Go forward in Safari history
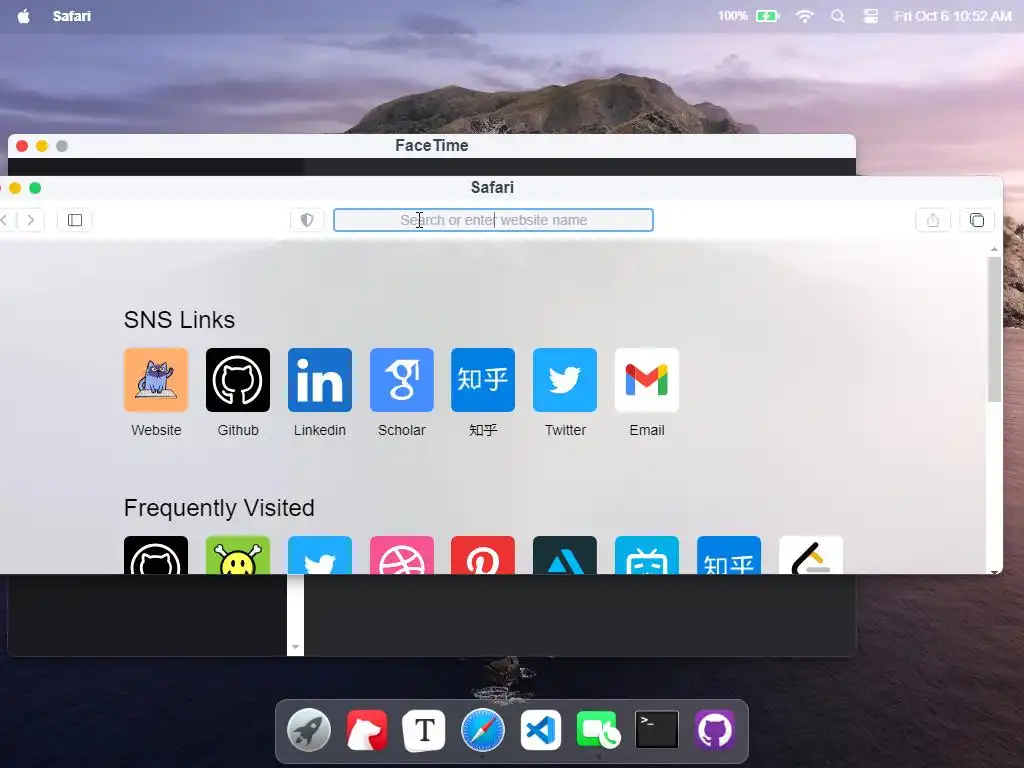The height and width of the screenshot is (768, 1024). click(31, 220)
